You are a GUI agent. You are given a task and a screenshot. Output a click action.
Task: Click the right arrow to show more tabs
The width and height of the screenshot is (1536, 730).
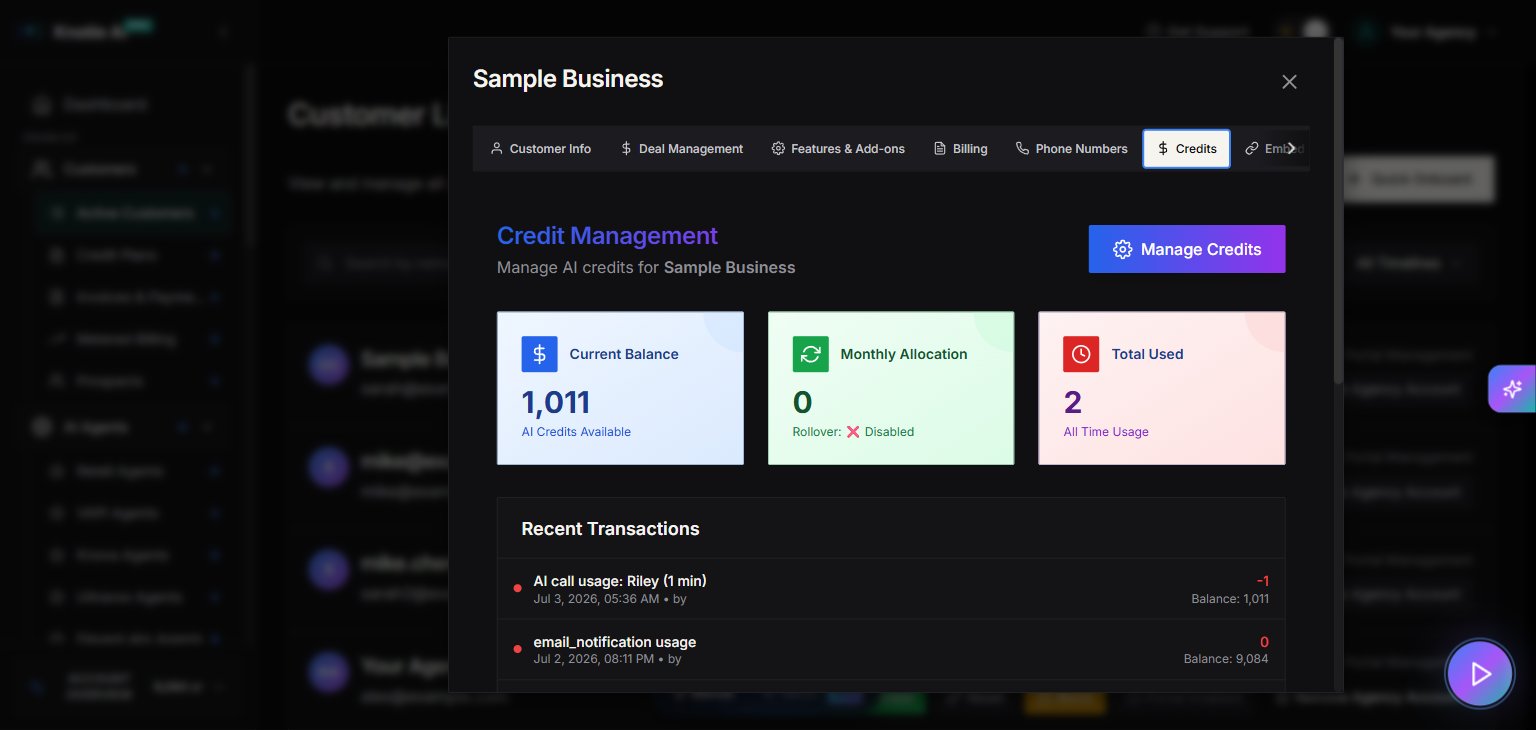click(1291, 148)
